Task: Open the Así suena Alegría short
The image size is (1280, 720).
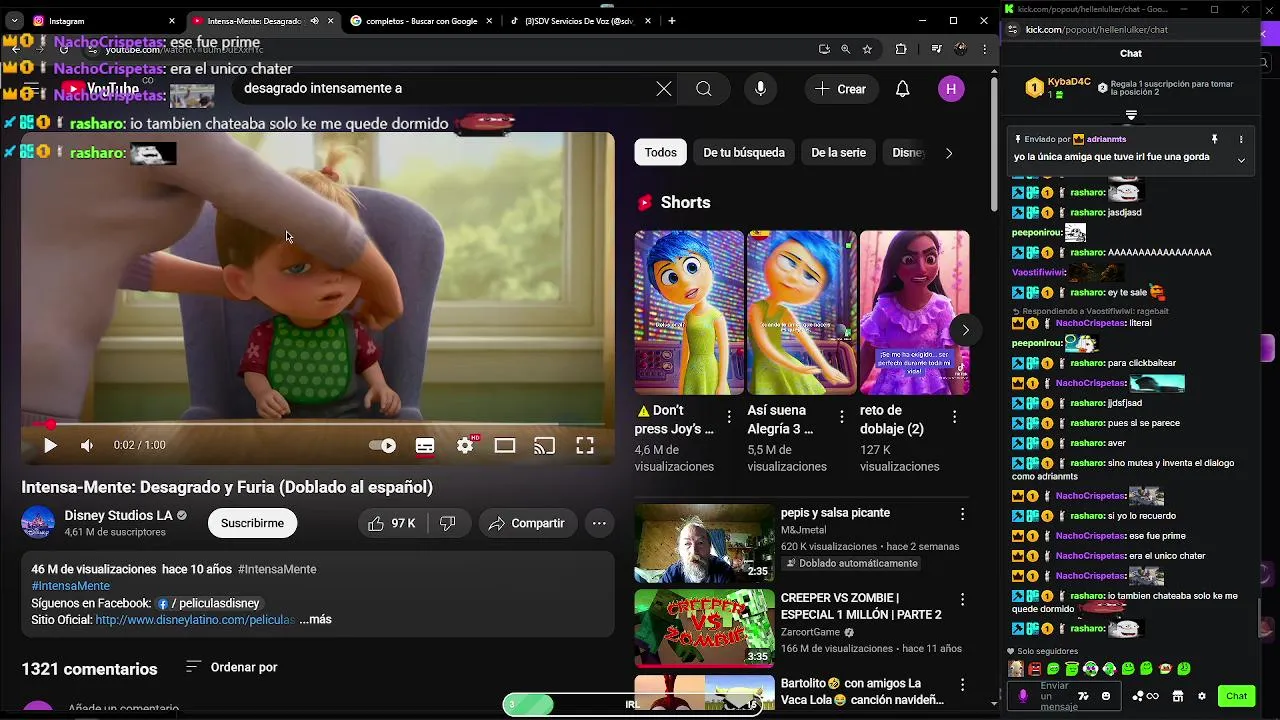Action: click(802, 313)
